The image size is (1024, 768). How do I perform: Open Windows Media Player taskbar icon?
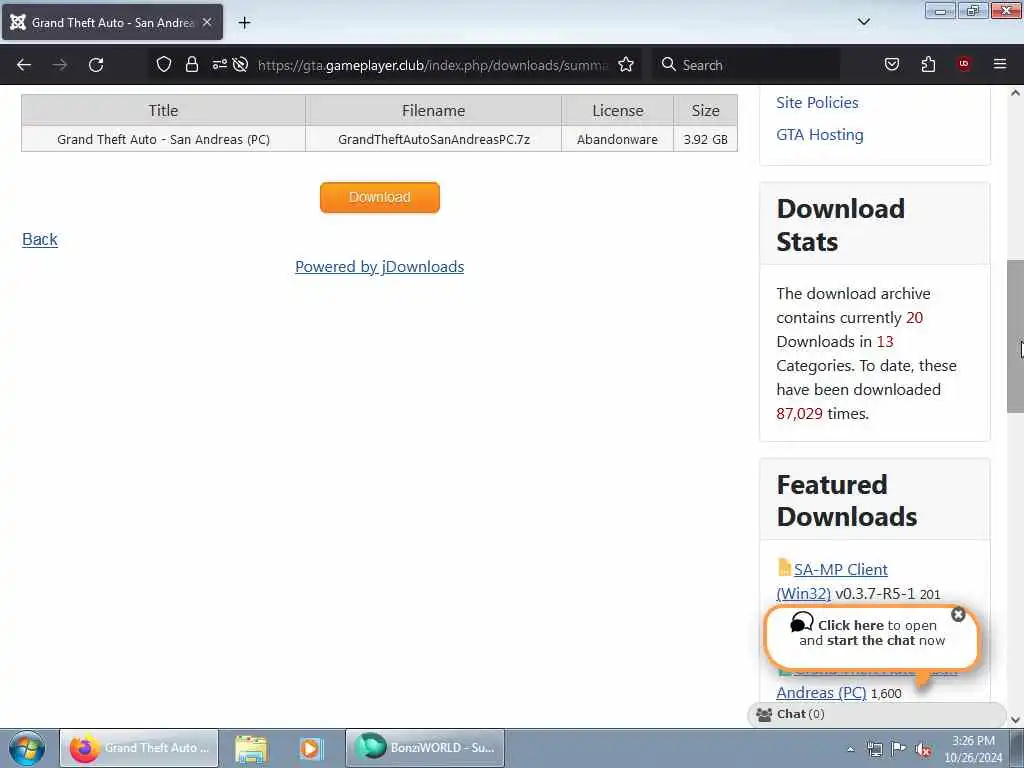tap(310, 748)
